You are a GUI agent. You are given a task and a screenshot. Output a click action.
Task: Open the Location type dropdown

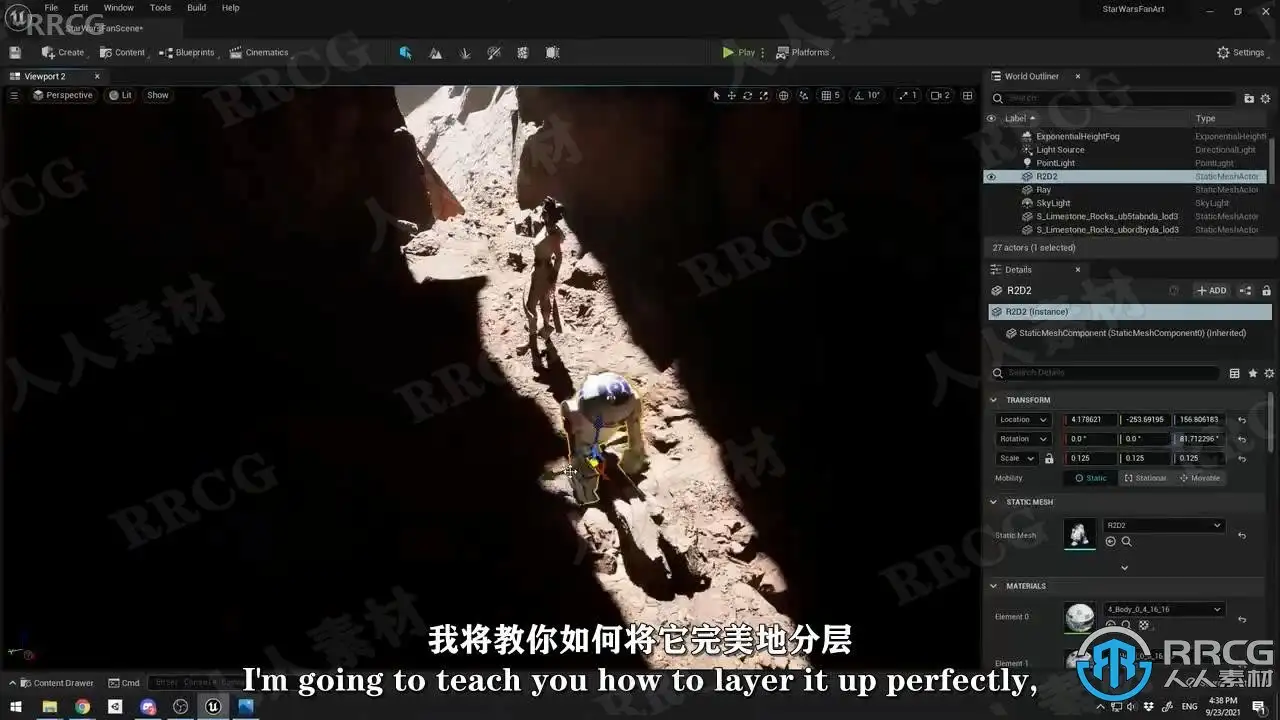point(1023,420)
